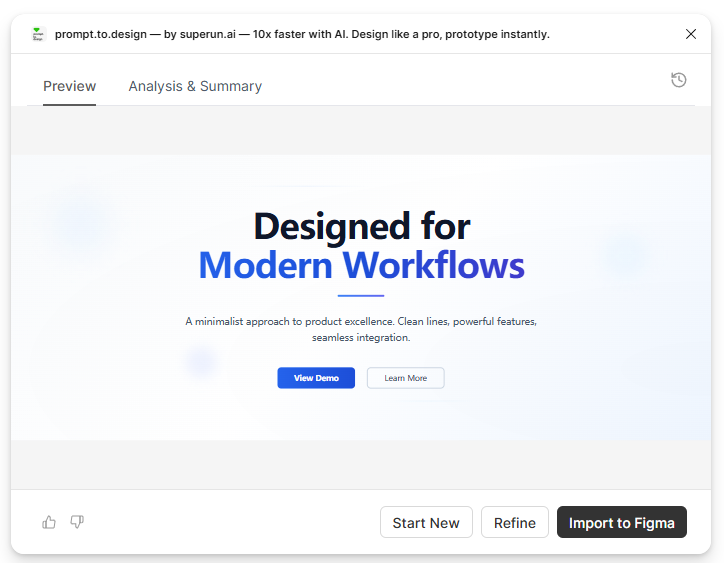Switch to the Preview tab
The image size is (724, 563).
(x=69, y=86)
